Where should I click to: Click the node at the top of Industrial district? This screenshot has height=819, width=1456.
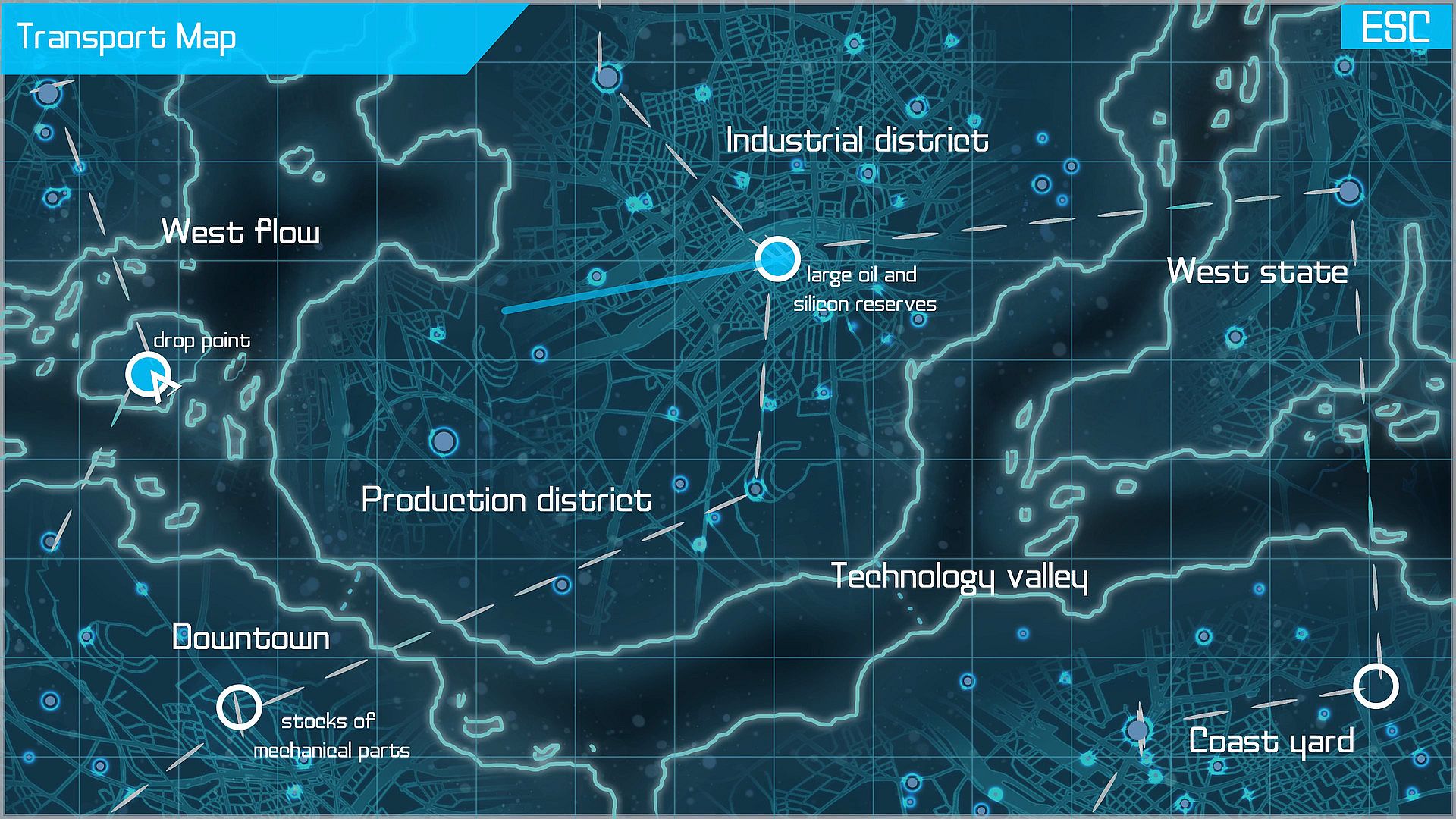[x=607, y=77]
